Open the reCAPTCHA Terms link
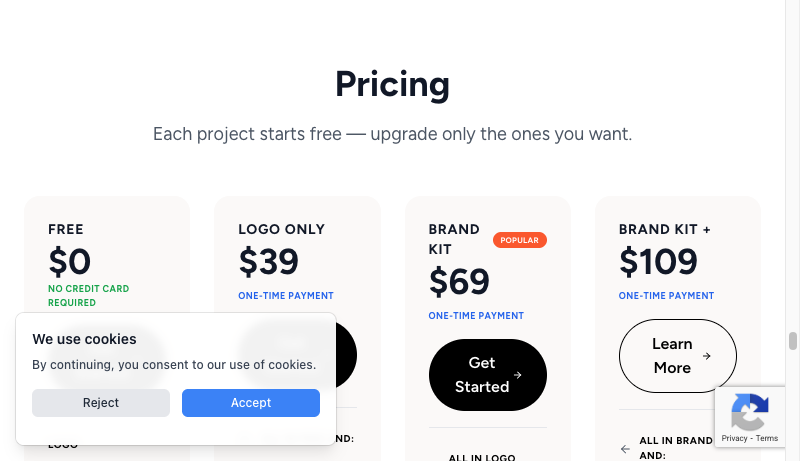This screenshot has width=800, height=461. pos(767,438)
